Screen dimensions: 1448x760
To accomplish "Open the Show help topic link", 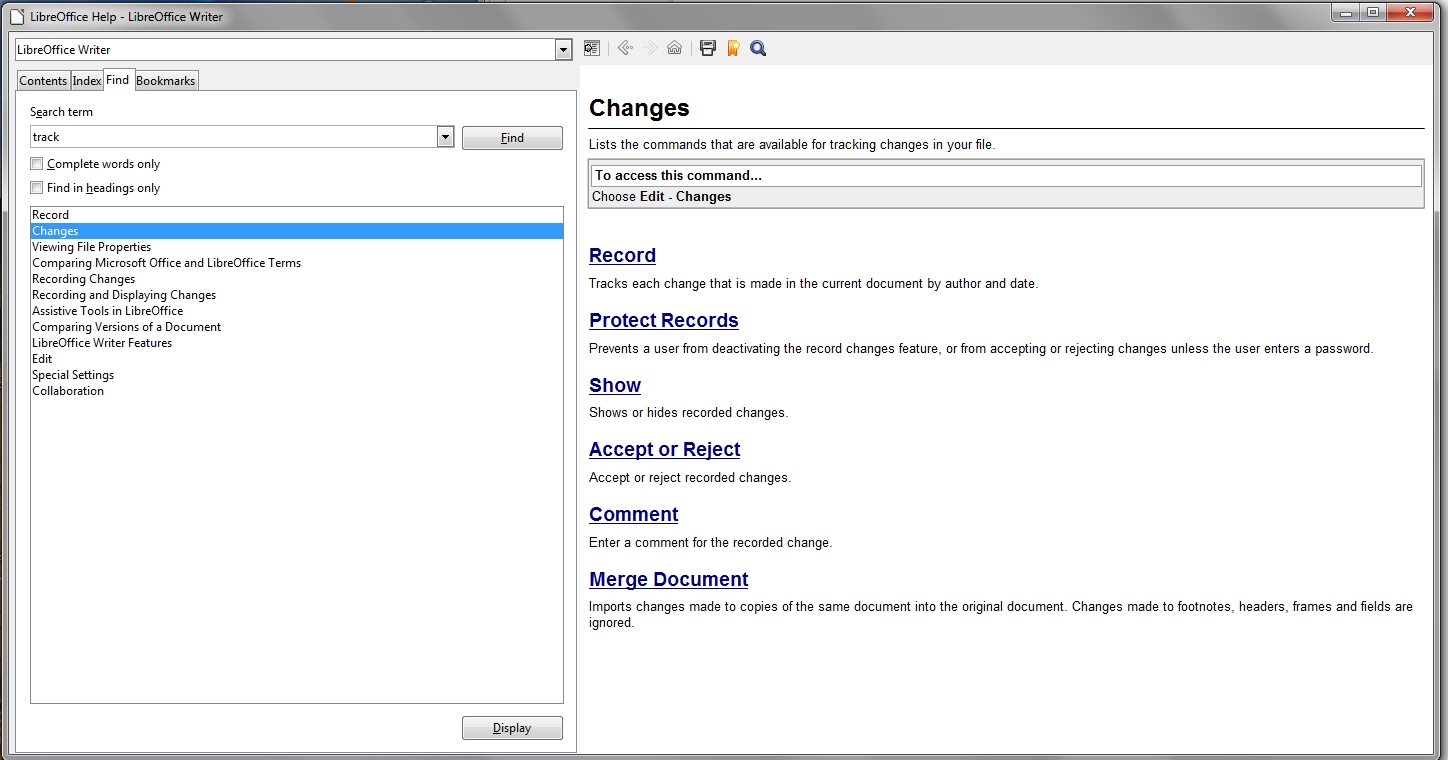I will pyautogui.click(x=615, y=386).
